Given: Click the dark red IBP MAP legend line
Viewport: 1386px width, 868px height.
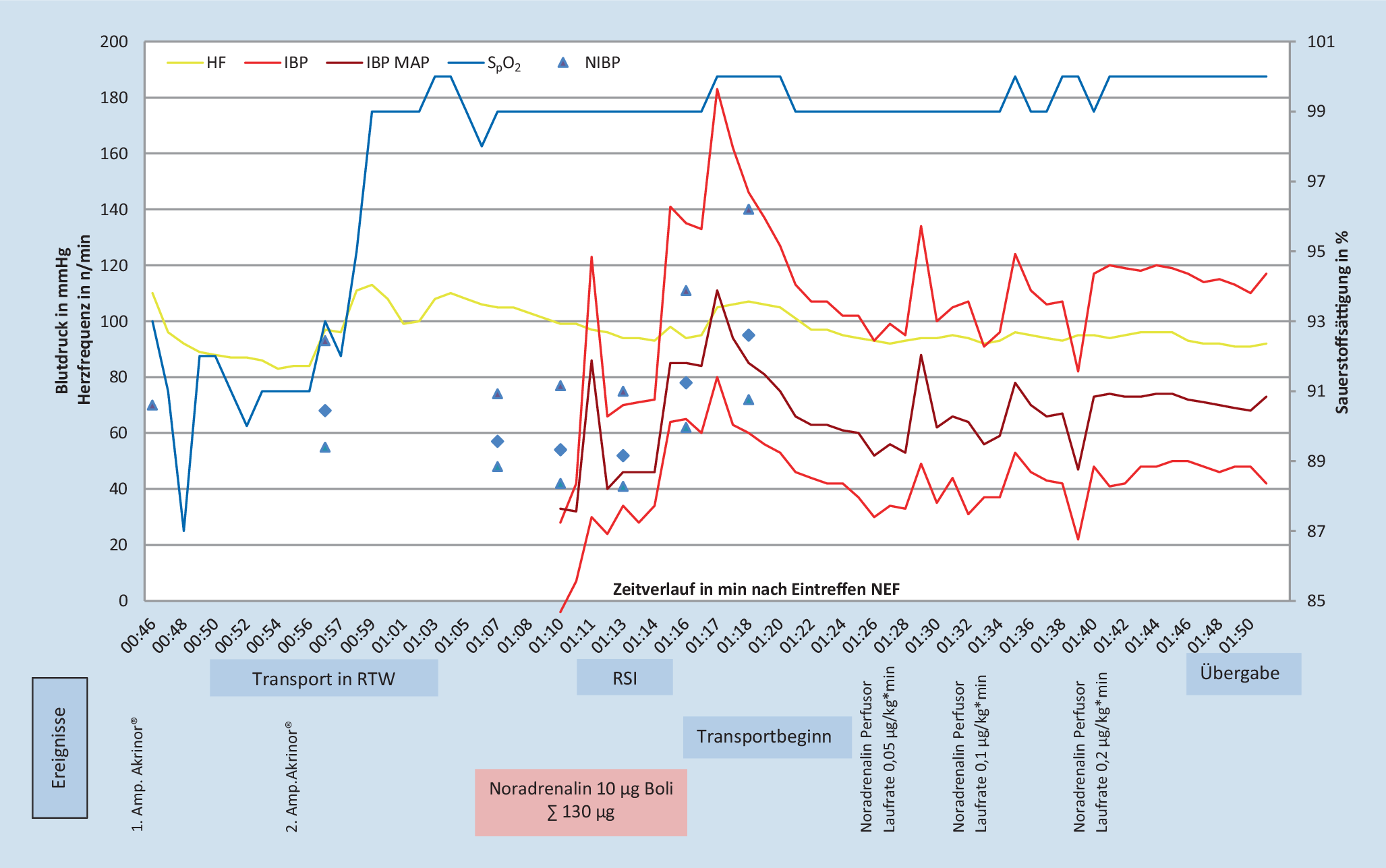Looking at the screenshot, I should 344,63.
